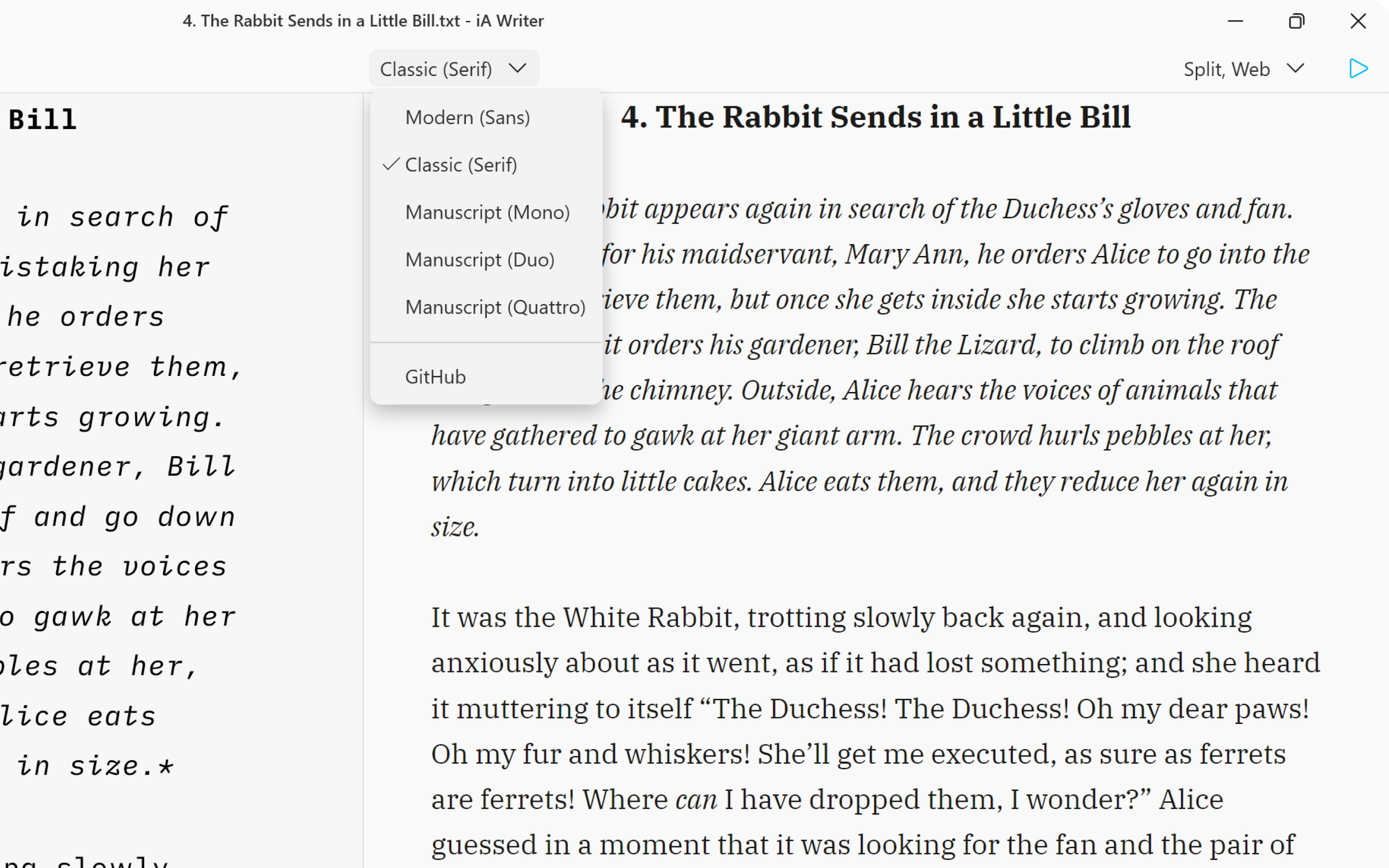Image resolution: width=1389 pixels, height=868 pixels.
Task: Click the preview heading about the Rabbit
Action: coord(875,117)
